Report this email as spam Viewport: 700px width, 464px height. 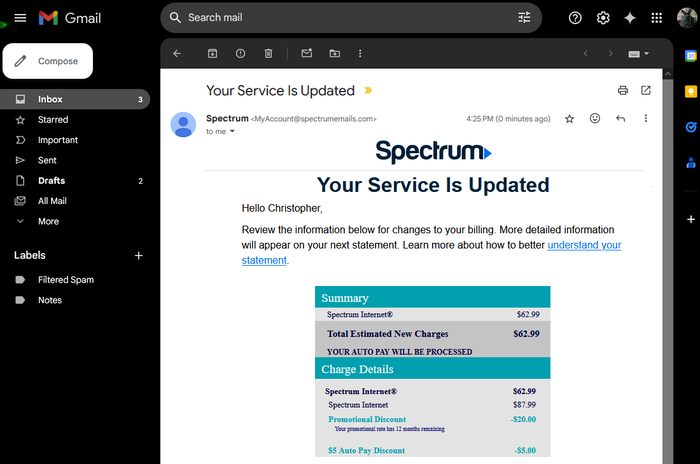(240, 54)
